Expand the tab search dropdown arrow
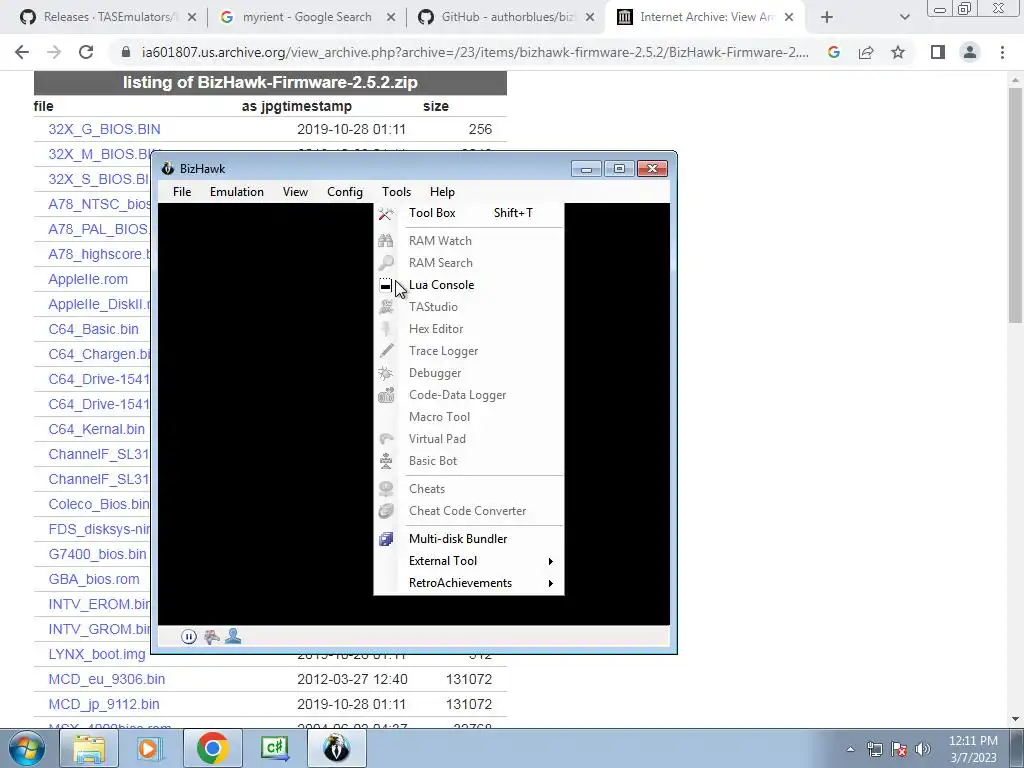 [904, 18]
